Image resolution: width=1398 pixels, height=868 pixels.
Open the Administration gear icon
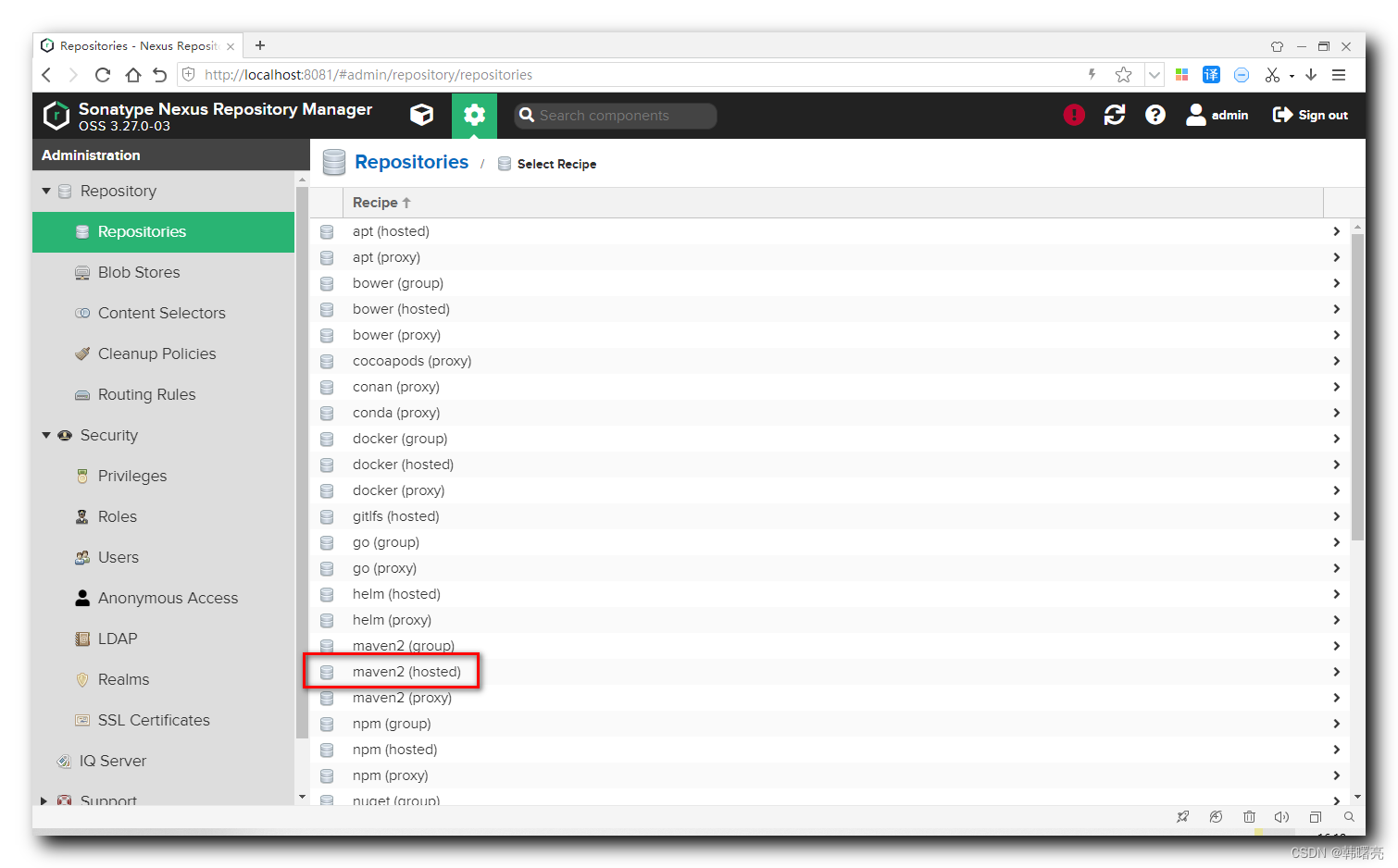coord(474,115)
